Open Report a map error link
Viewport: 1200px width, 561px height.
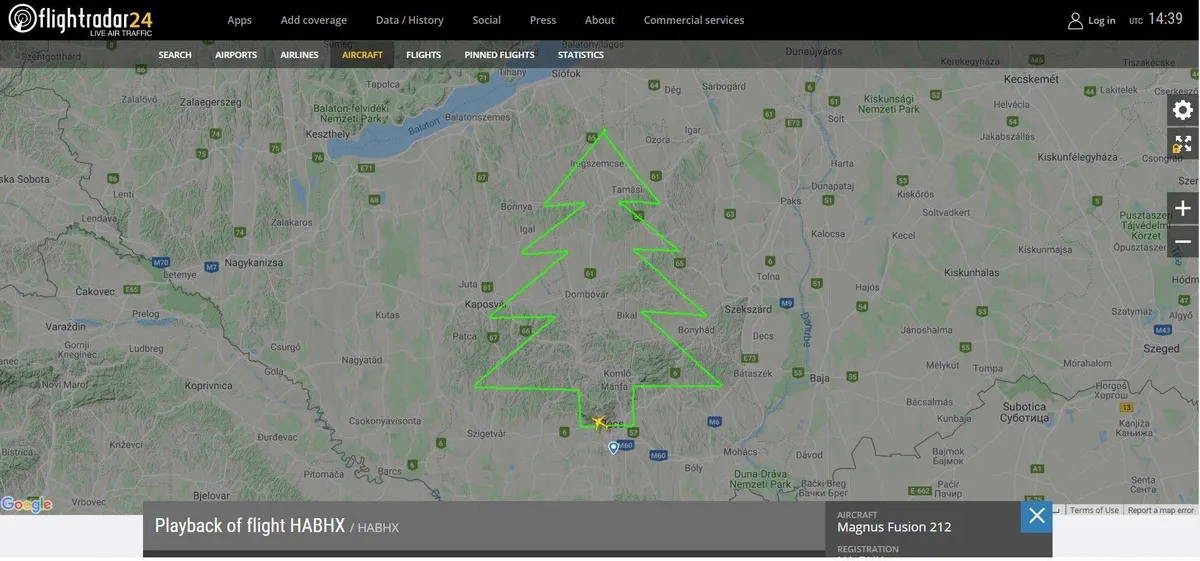1160,510
